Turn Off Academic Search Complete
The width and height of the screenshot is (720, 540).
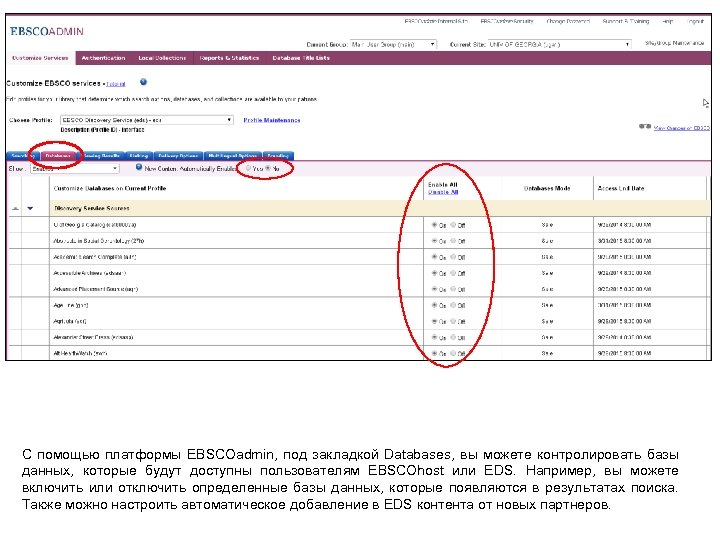[453, 257]
